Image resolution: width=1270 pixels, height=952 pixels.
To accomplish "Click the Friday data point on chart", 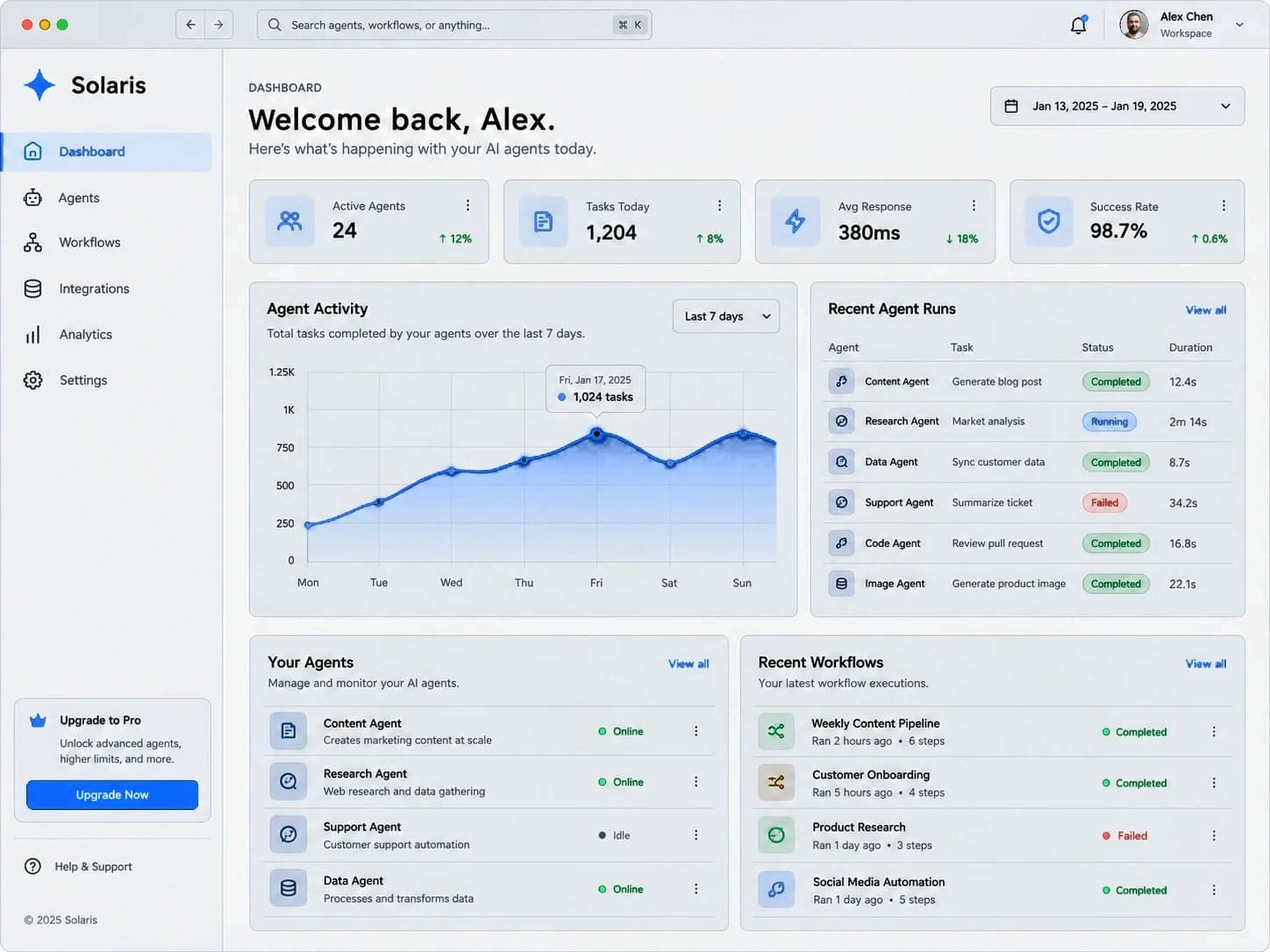I will coord(596,433).
